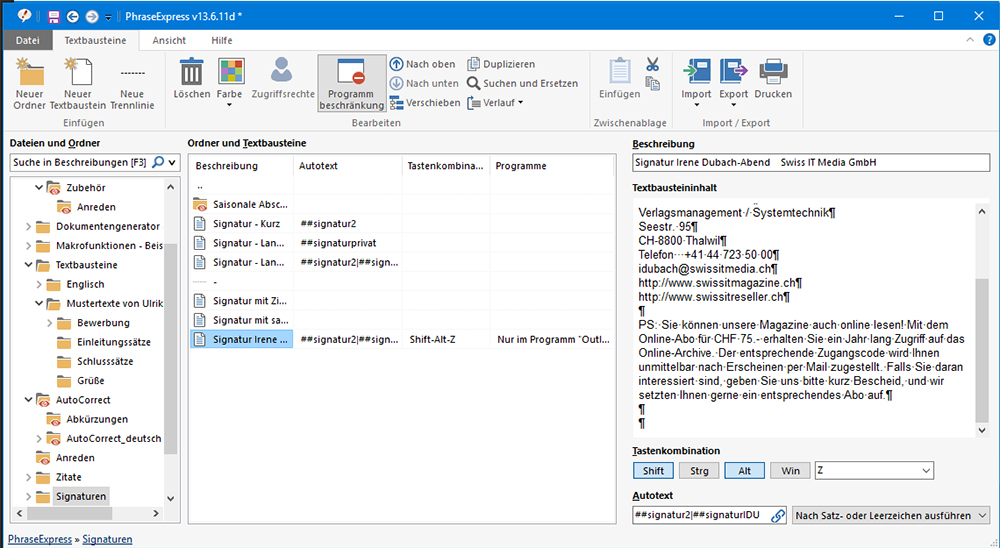Click the Signaturen breadcrumb link

tap(107, 539)
